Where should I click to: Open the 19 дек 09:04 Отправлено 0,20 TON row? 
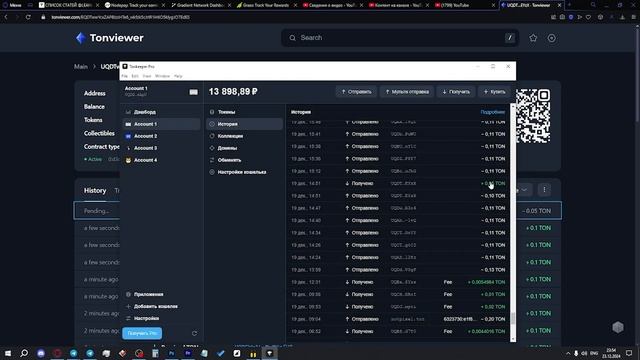(x=398, y=319)
